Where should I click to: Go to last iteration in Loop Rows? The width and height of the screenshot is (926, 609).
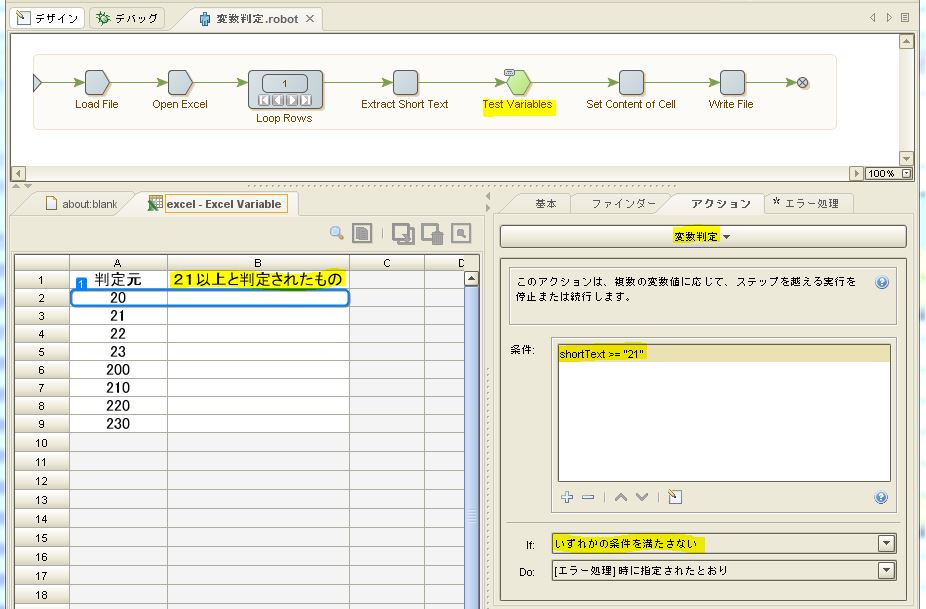(305, 100)
